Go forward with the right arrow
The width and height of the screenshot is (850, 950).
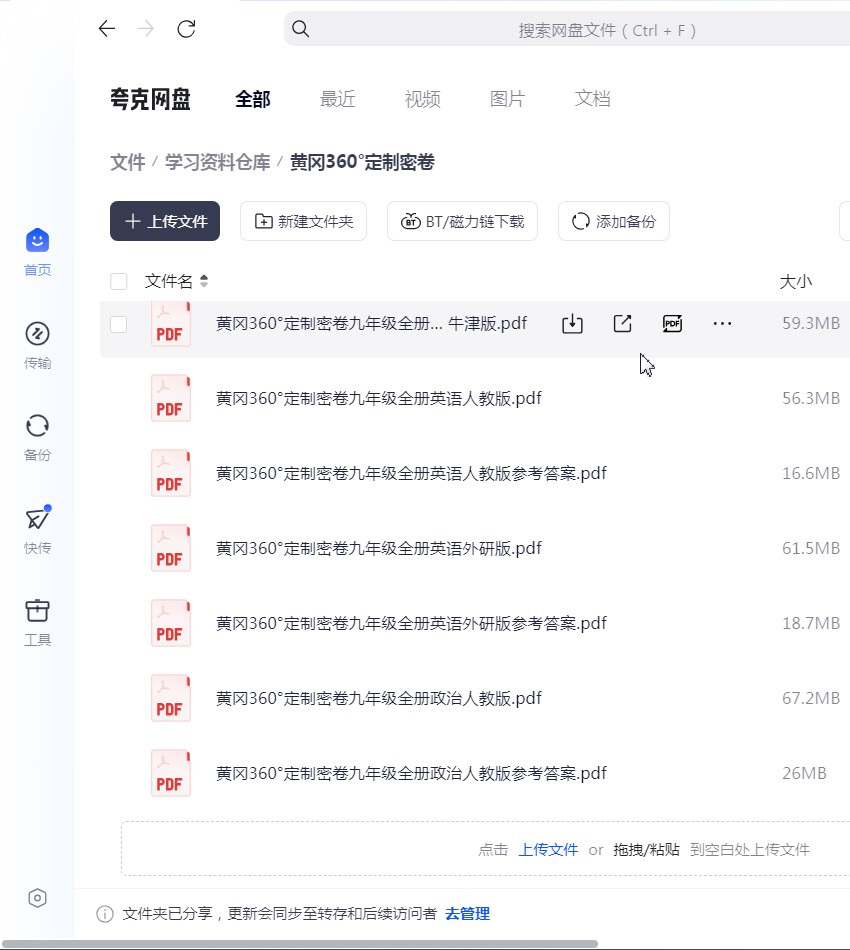(x=145, y=28)
